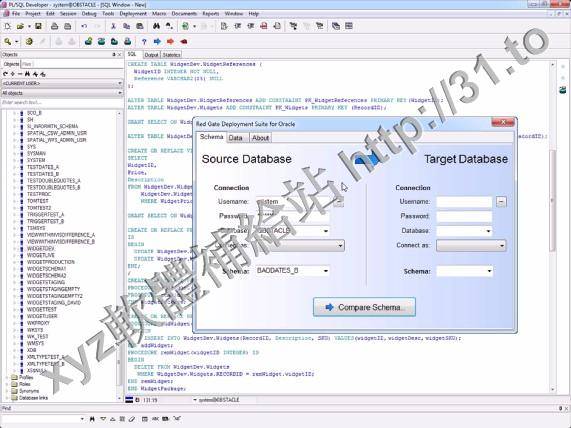Open the Session menu
Screen dimensions: 571x428
[68, 14]
